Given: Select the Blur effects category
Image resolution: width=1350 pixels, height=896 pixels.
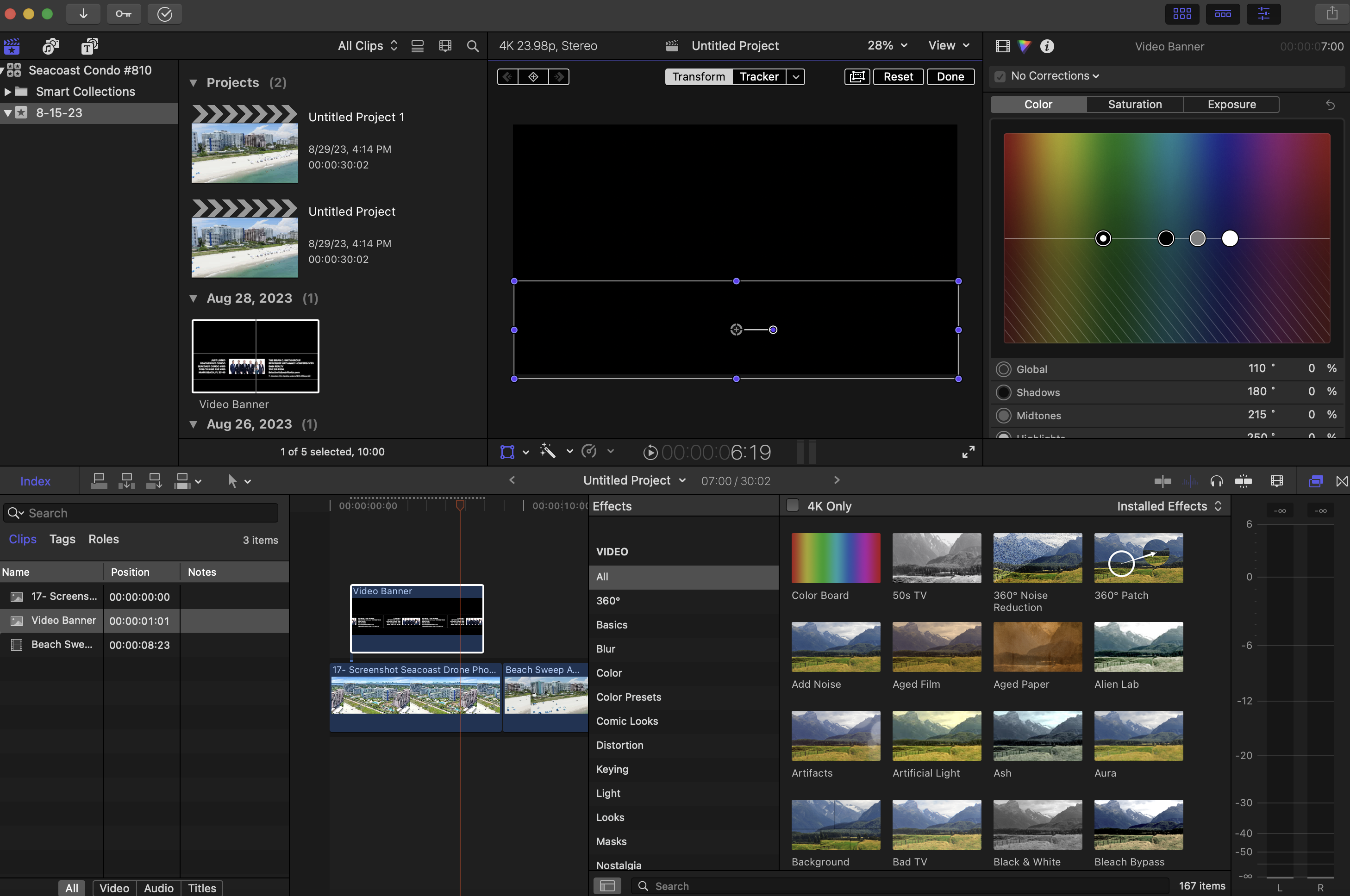Looking at the screenshot, I should pyautogui.click(x=605, y=648).
